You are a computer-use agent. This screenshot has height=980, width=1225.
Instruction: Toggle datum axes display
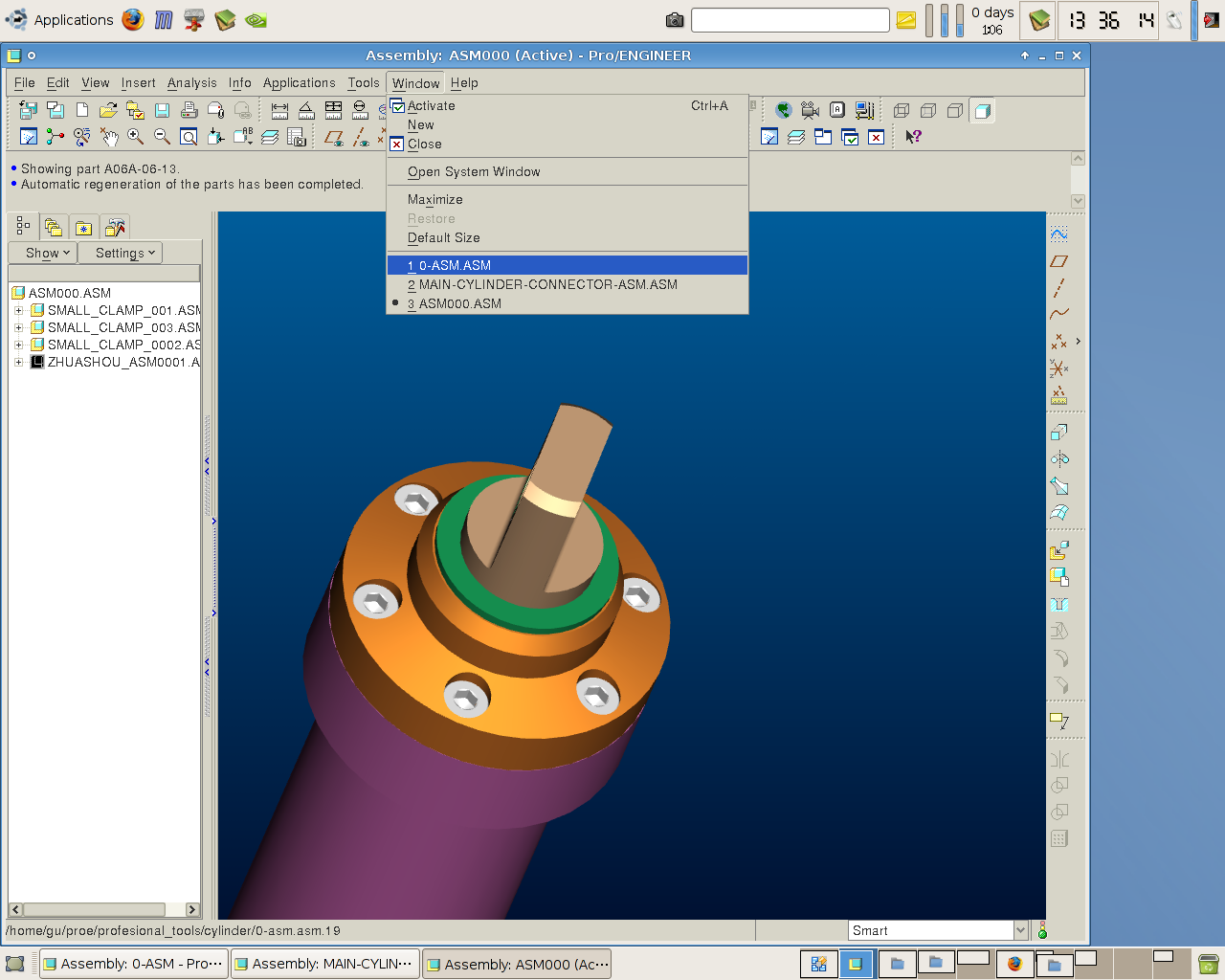(x=360, y=137)
